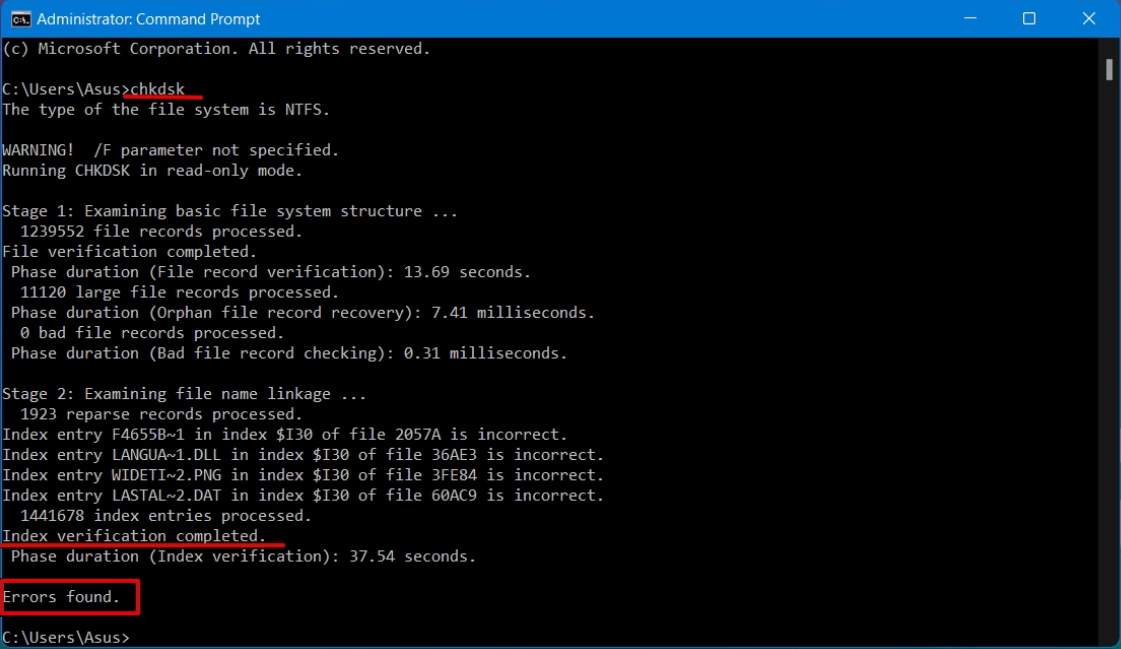Viewport: 1121px width, 649px height.
Task: Minimize the Command Prompt window
Action: [x=969, y=19]
